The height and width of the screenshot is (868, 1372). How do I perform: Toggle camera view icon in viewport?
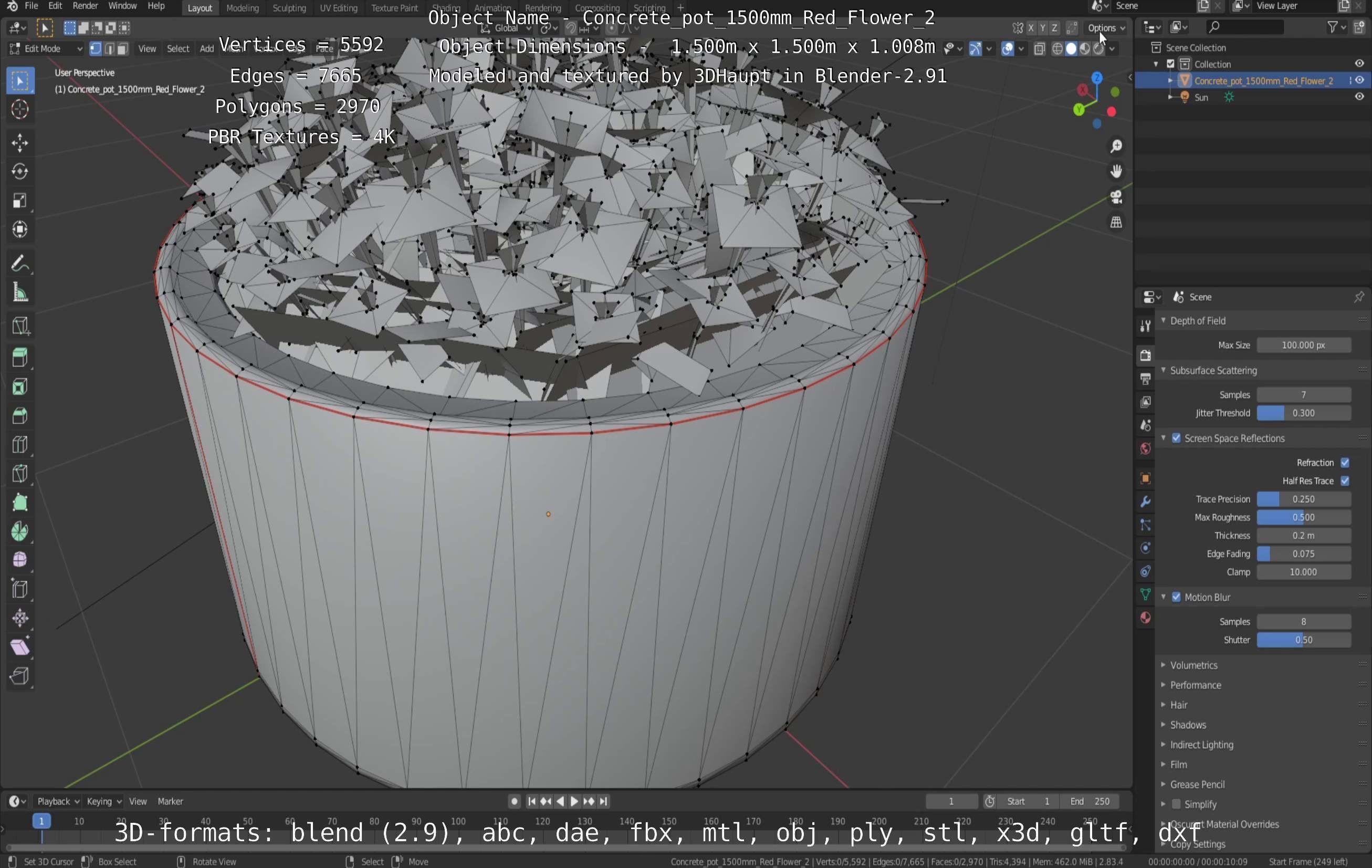pyautogui.click(x=1116, y=197)
